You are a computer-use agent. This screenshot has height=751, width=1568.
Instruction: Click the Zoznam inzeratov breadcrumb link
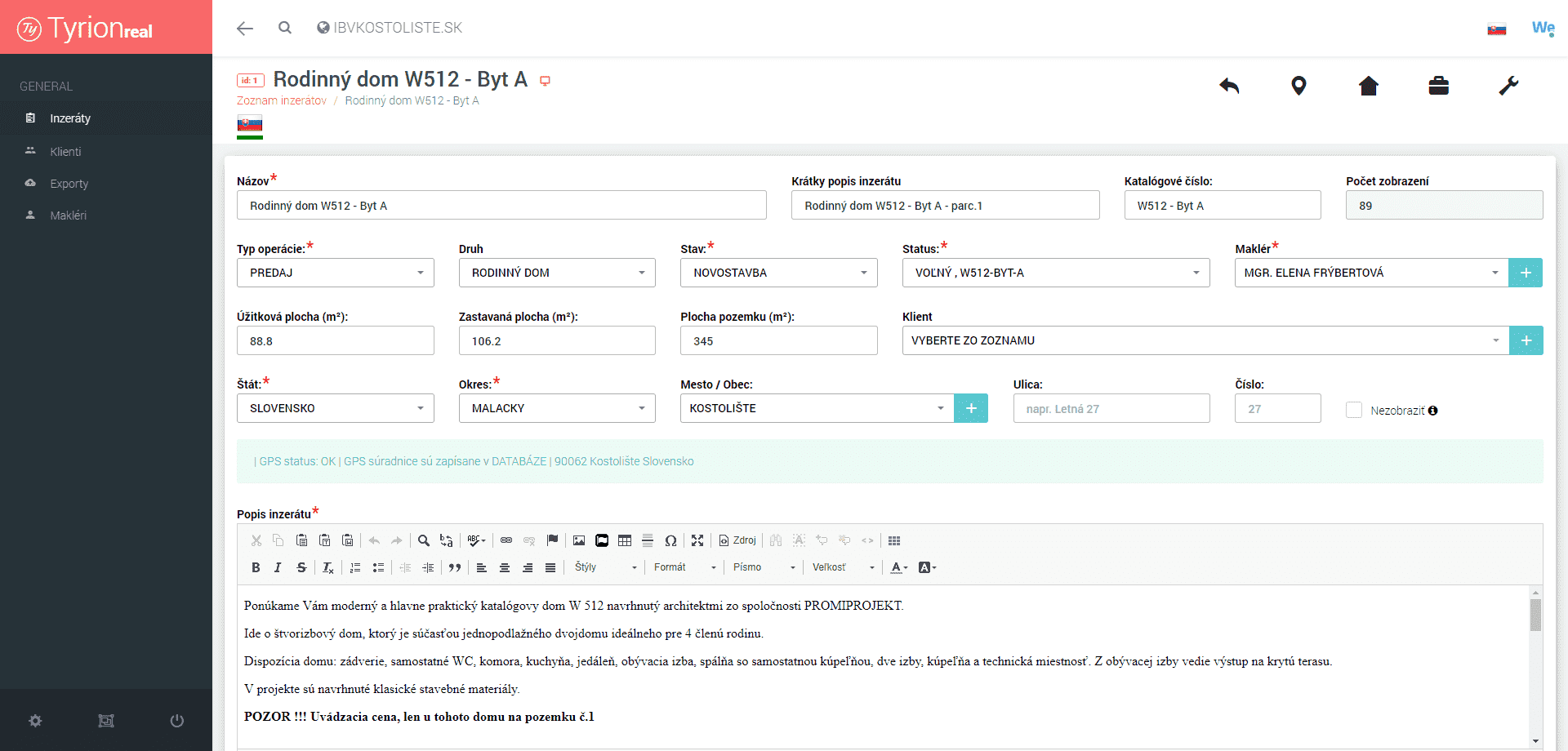coord(282,100)
